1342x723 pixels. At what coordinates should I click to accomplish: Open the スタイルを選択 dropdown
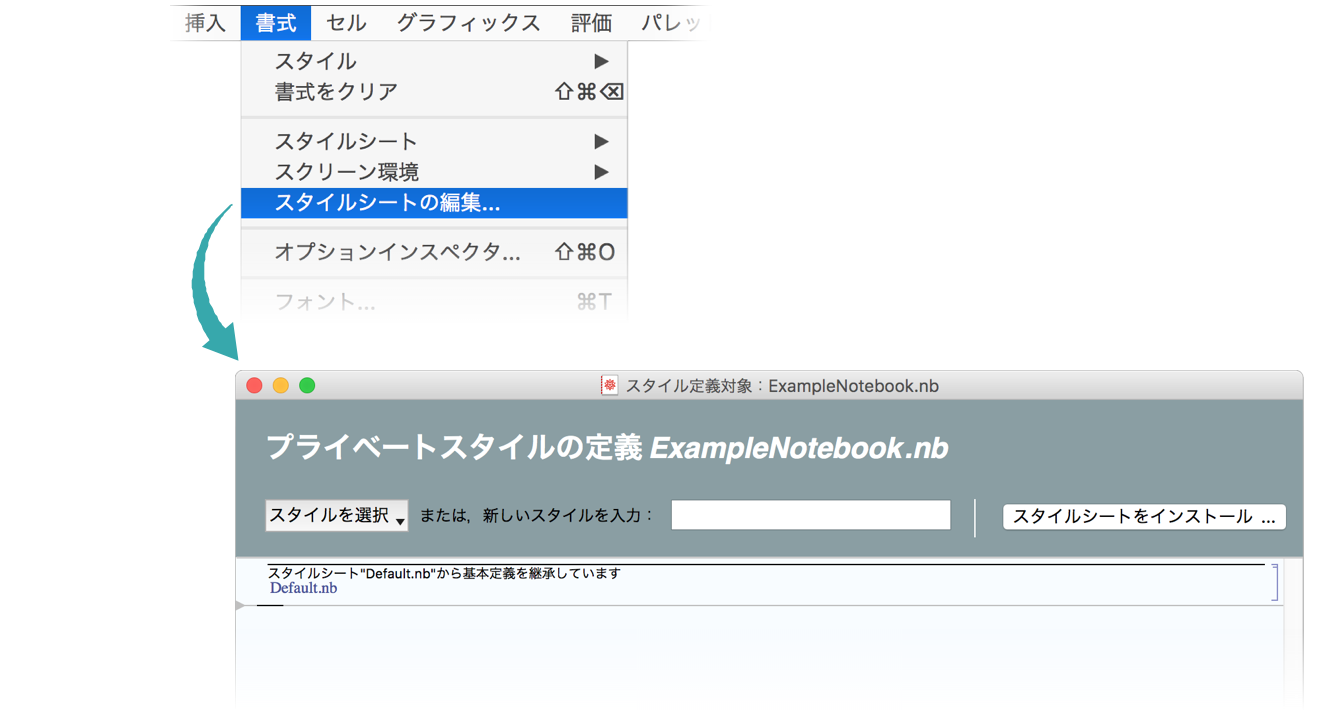point(337,515)
